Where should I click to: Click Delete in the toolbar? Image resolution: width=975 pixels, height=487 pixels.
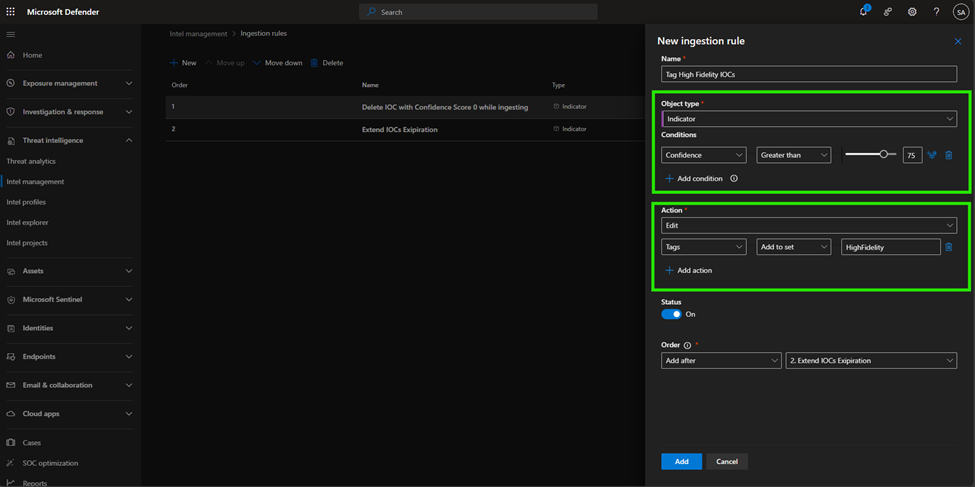pyautogui.click(x=326, y=63)
